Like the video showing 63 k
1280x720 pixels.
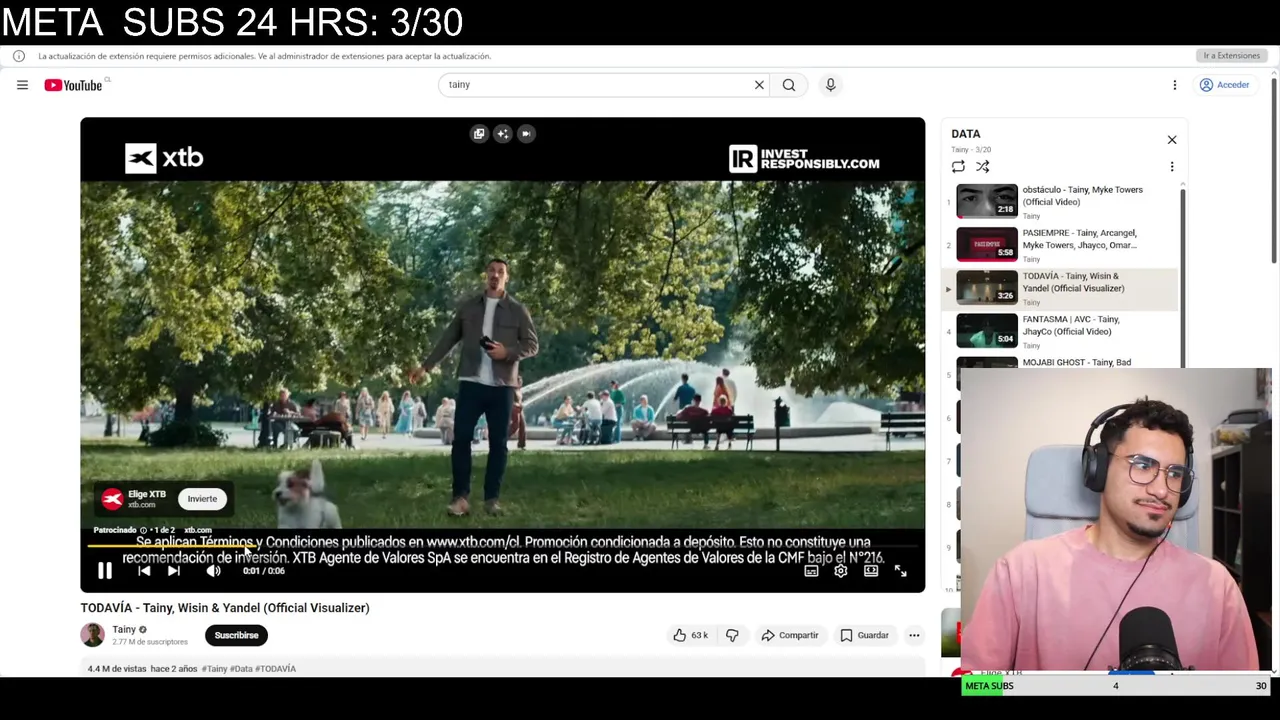click(x=690, y=635)
